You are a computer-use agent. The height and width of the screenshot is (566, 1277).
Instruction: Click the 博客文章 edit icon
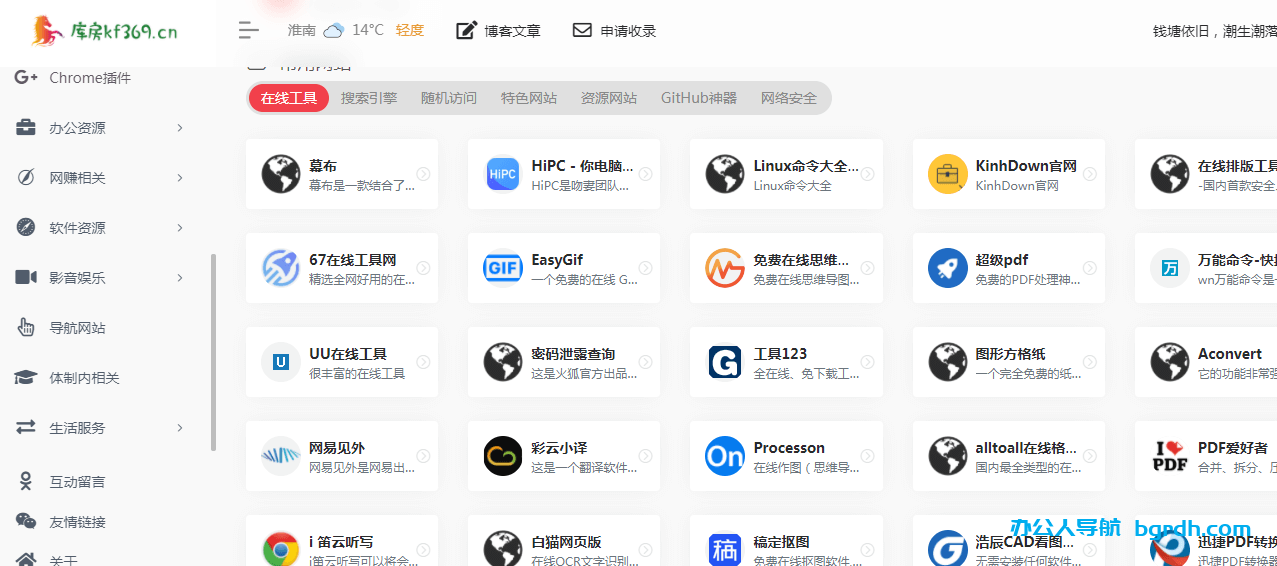point(466,30)
